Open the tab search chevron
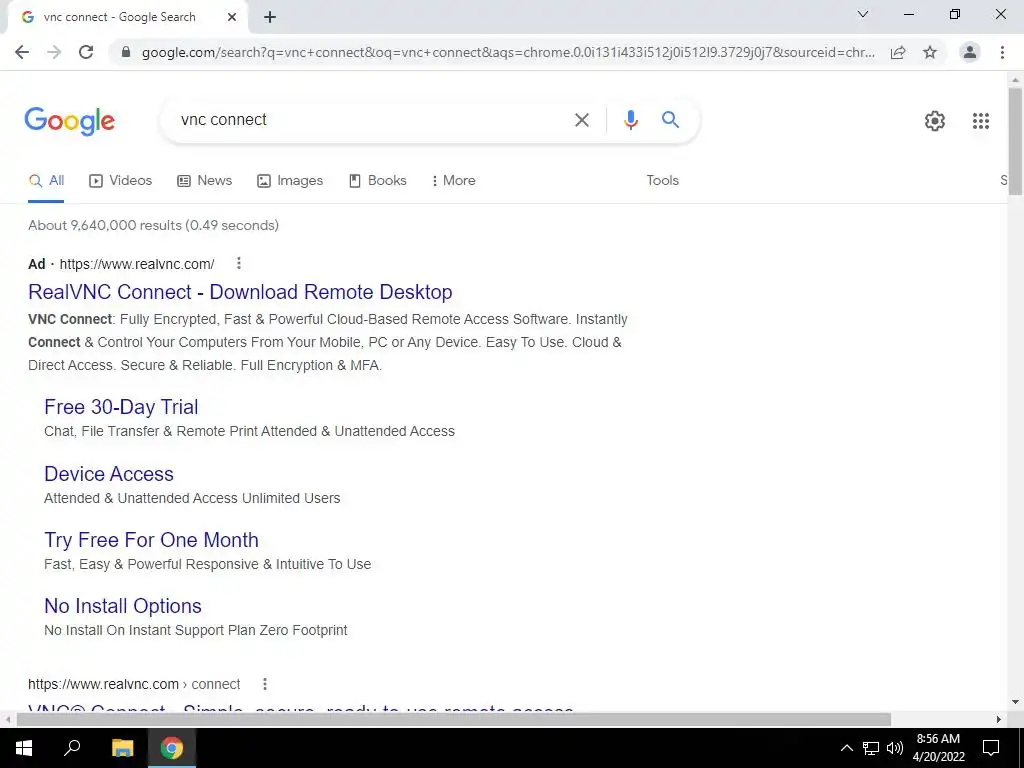Image resolution: width=1024 pixels, height=768 pixels. [x=863, y=14]
